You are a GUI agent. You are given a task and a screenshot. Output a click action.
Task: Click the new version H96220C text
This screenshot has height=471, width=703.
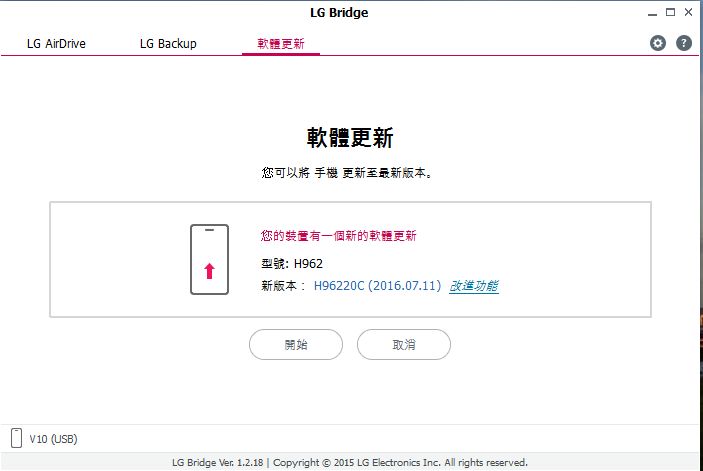(x=377, y=286)
